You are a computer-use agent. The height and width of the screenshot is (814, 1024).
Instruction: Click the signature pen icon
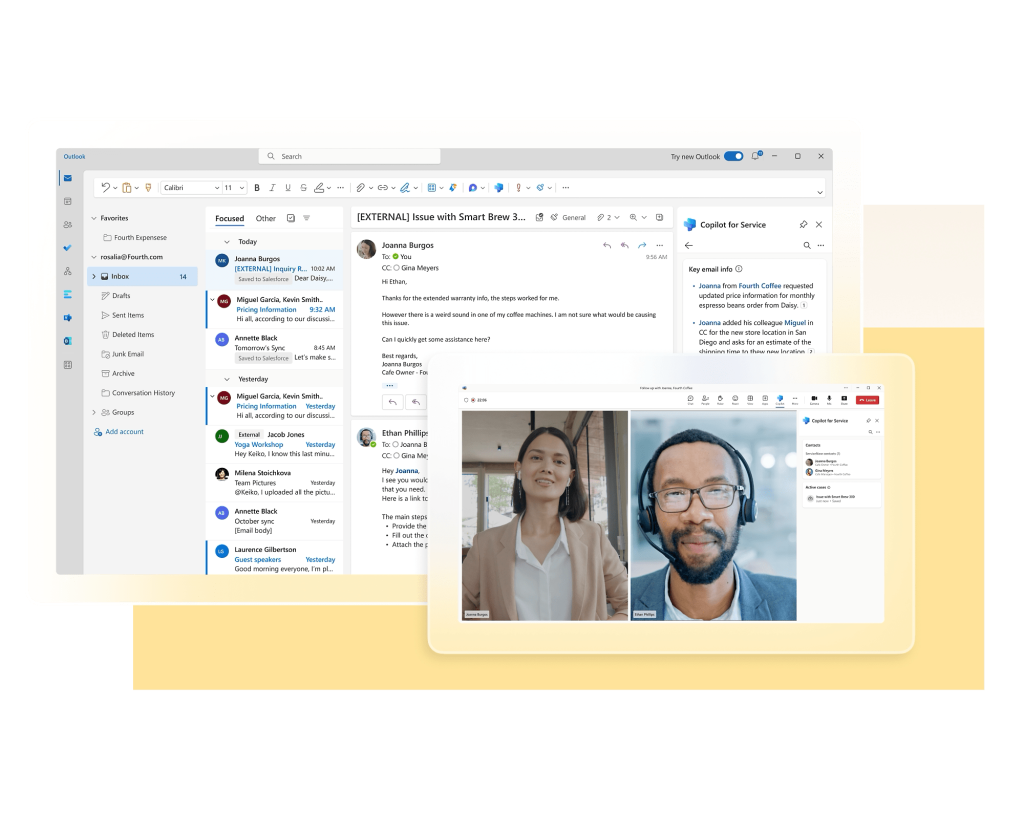tap(405, 187)
